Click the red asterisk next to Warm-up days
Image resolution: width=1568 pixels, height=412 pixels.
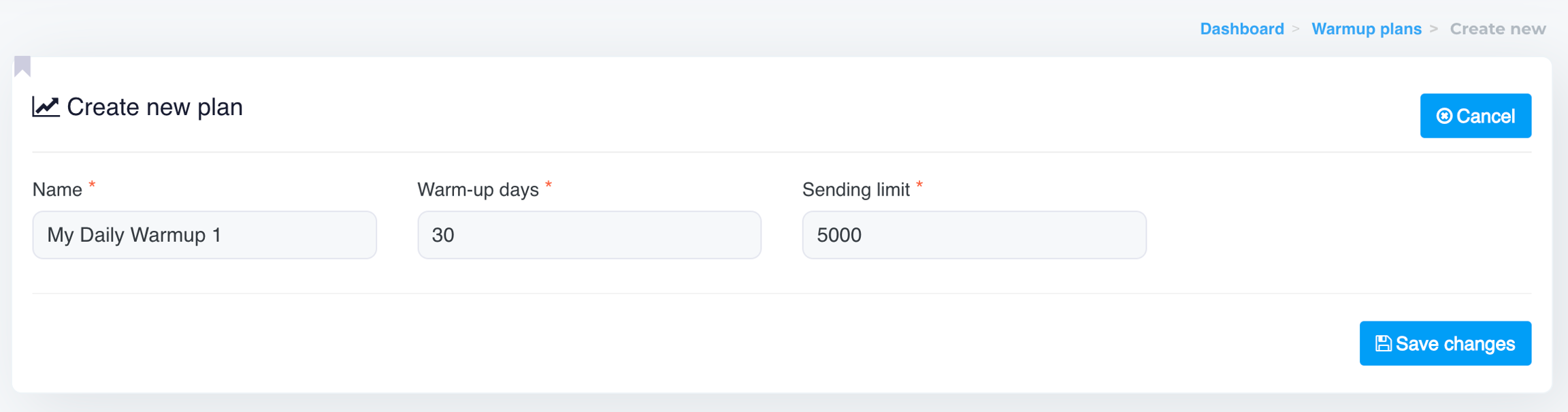(x=549, y=186)
